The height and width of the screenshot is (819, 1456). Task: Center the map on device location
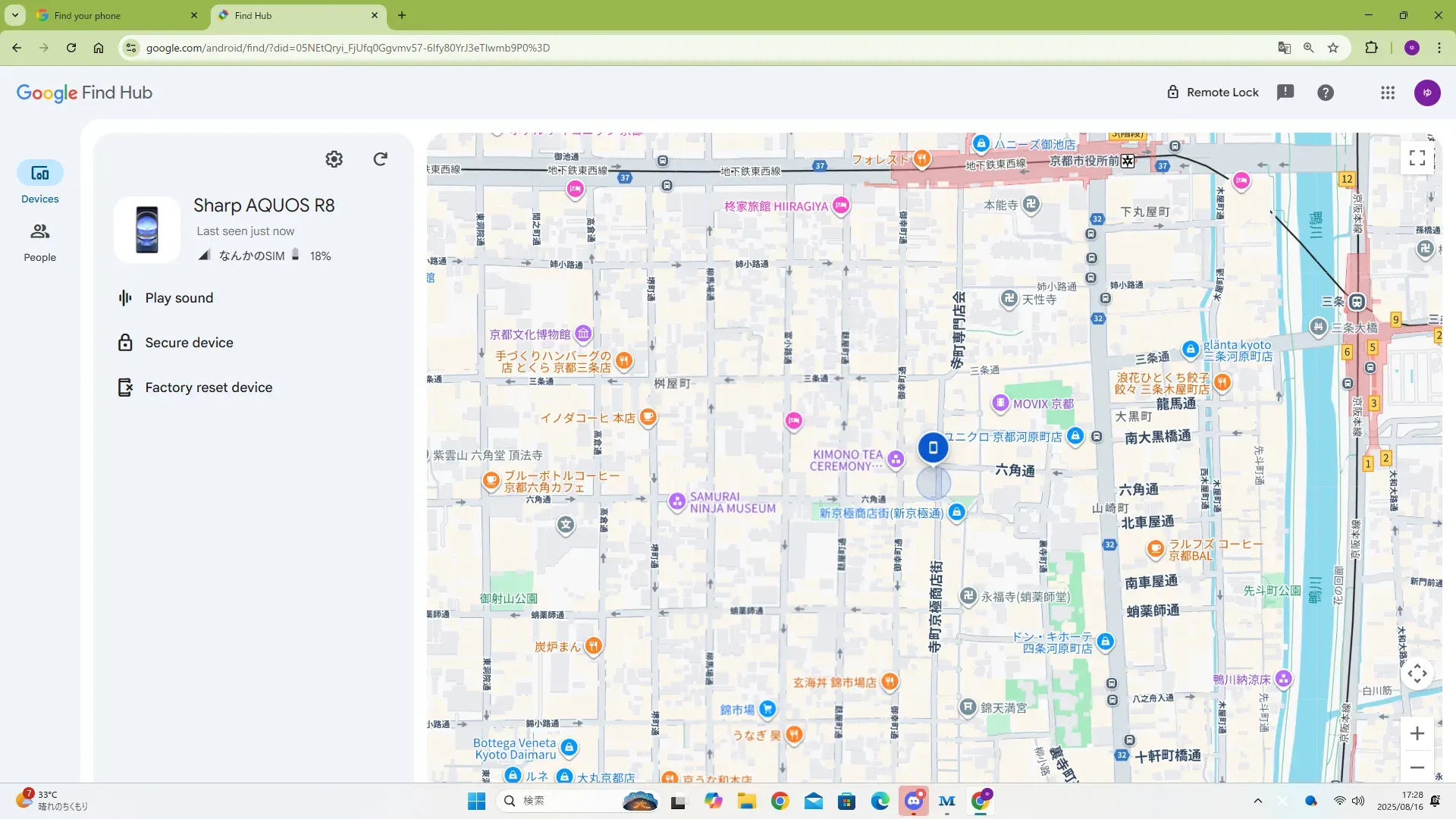[1417, 673]
